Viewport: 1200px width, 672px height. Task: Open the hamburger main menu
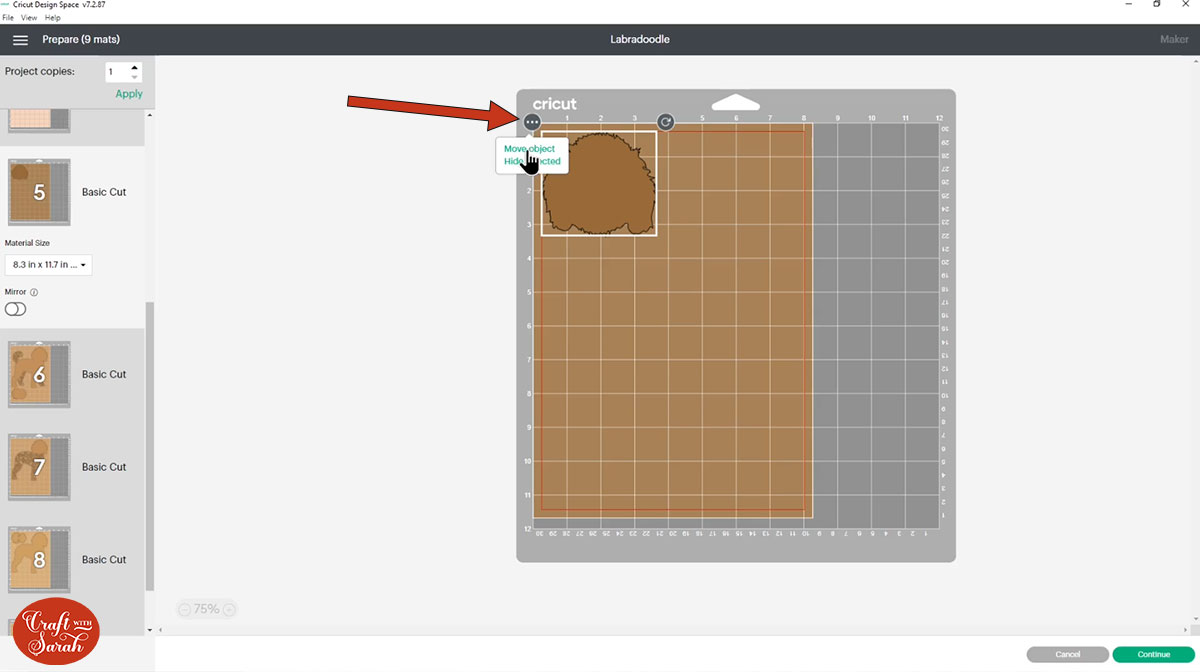[x=20, y=40]
